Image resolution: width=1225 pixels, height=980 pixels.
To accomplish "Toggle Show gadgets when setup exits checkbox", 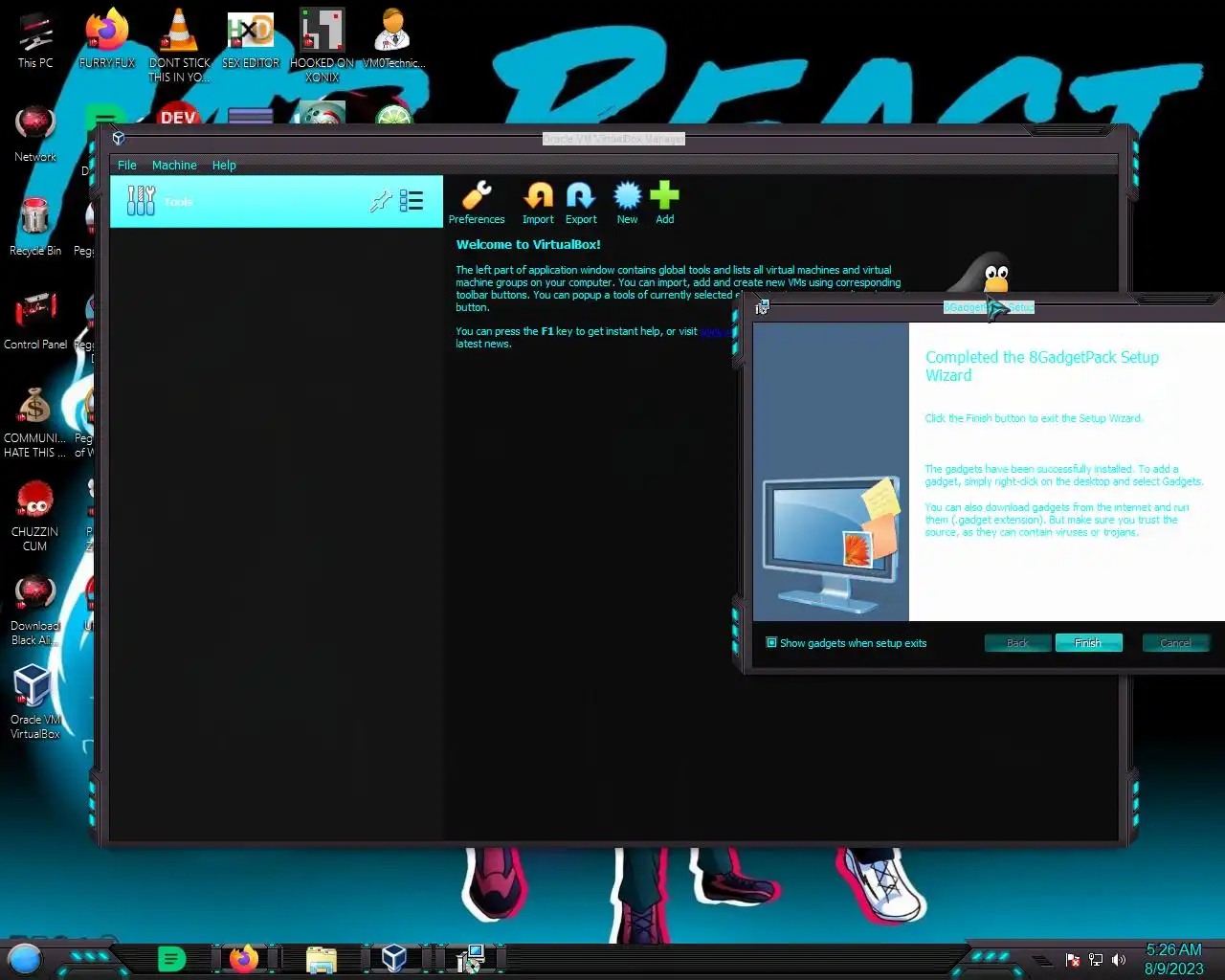I will coord(771,643).
